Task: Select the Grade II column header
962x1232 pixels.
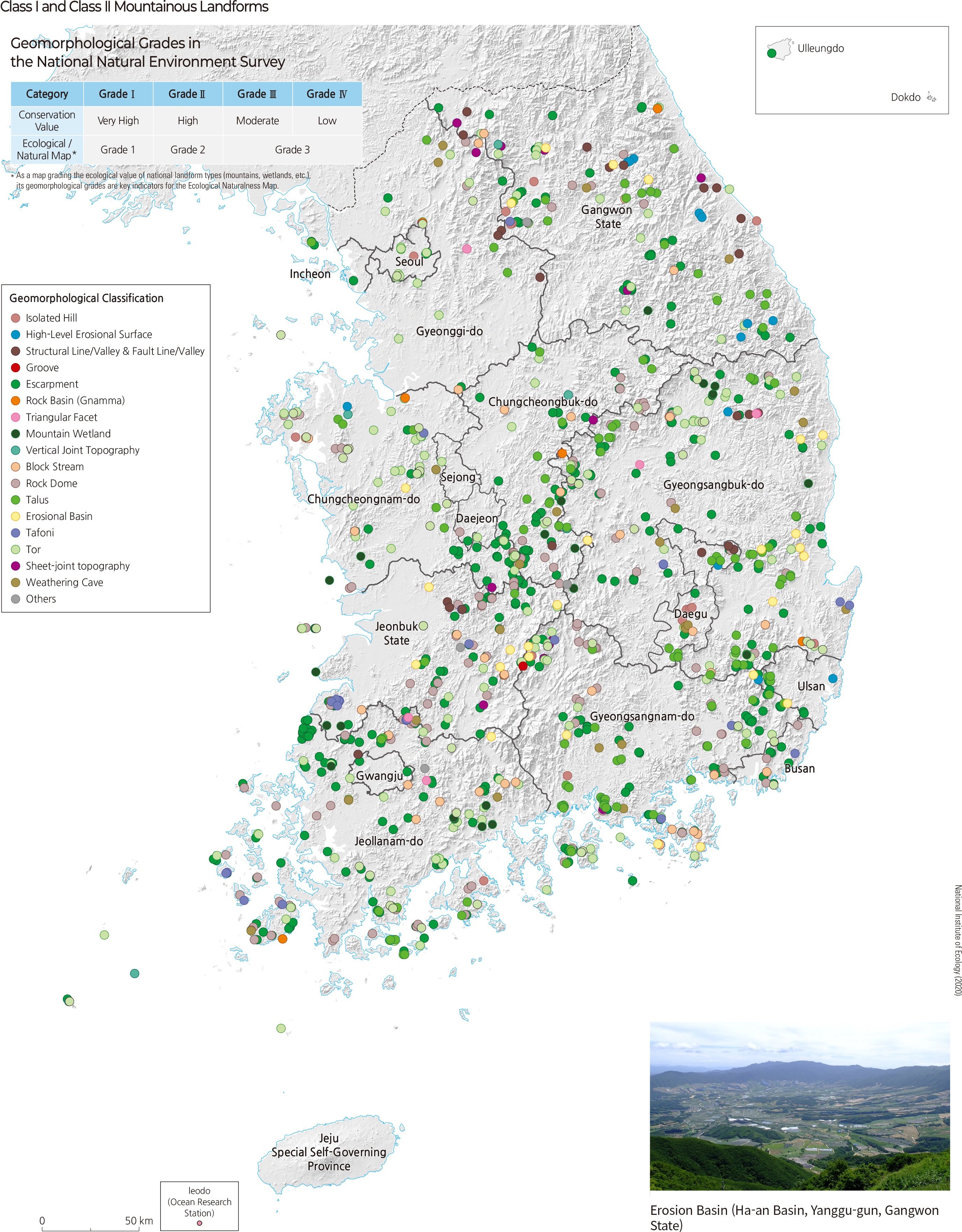Action: (x=187, y=94)
